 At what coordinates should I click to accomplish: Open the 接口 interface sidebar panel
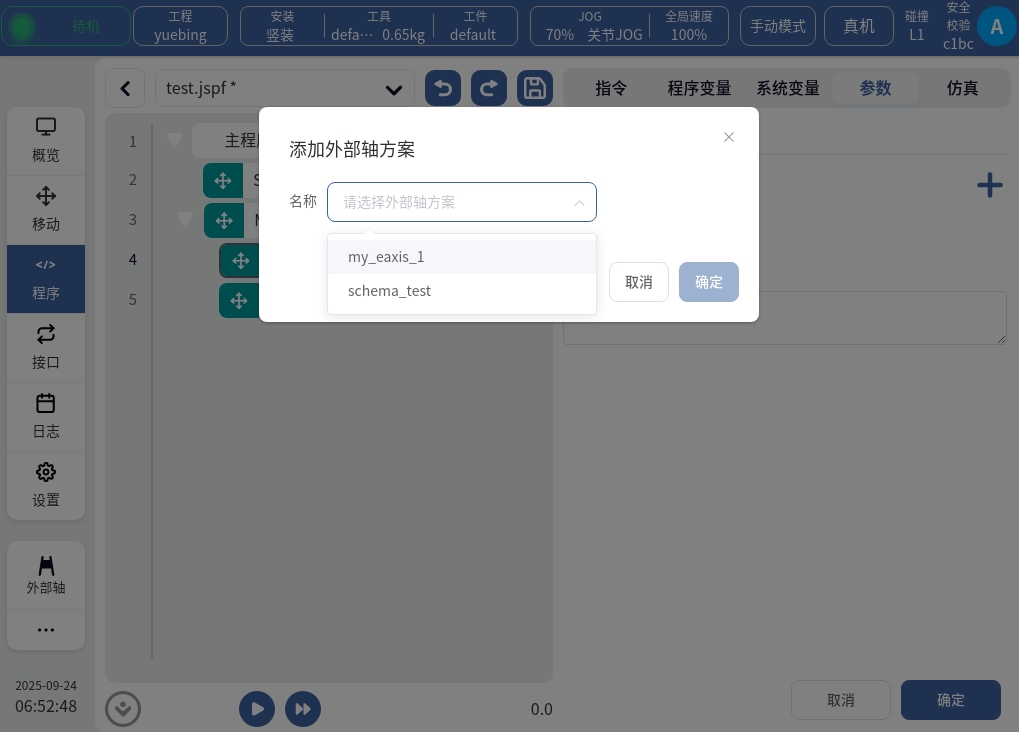(x=46, y=347)
